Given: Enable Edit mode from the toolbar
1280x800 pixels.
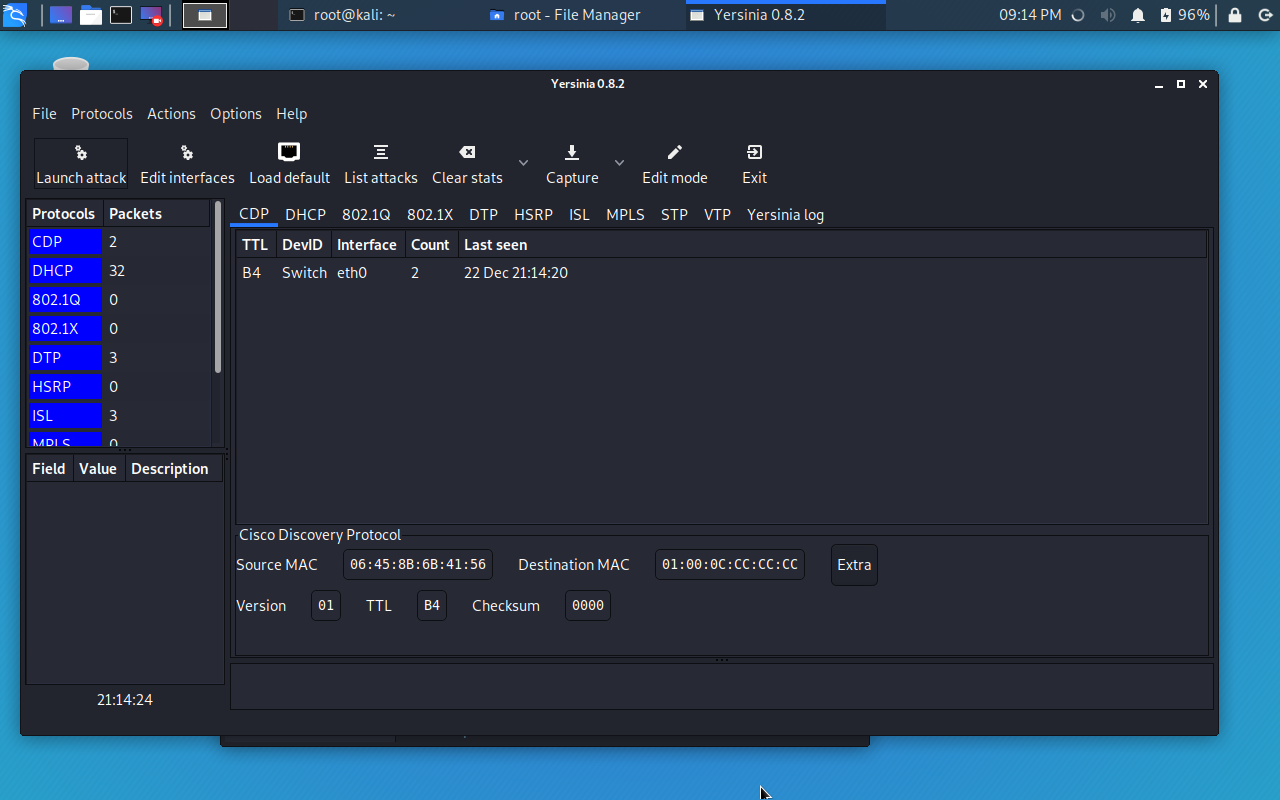Looking at the screenshot, I should pyautogui.click(x=674, y=164).
